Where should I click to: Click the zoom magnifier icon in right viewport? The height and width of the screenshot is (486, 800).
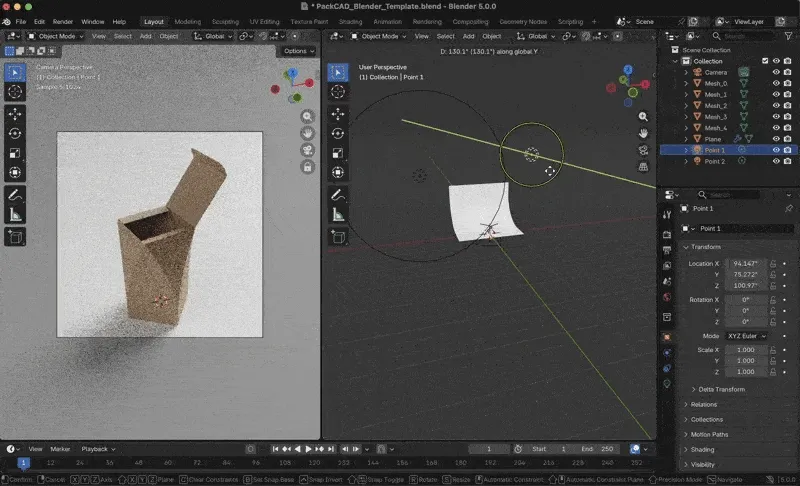click(644, 116)
